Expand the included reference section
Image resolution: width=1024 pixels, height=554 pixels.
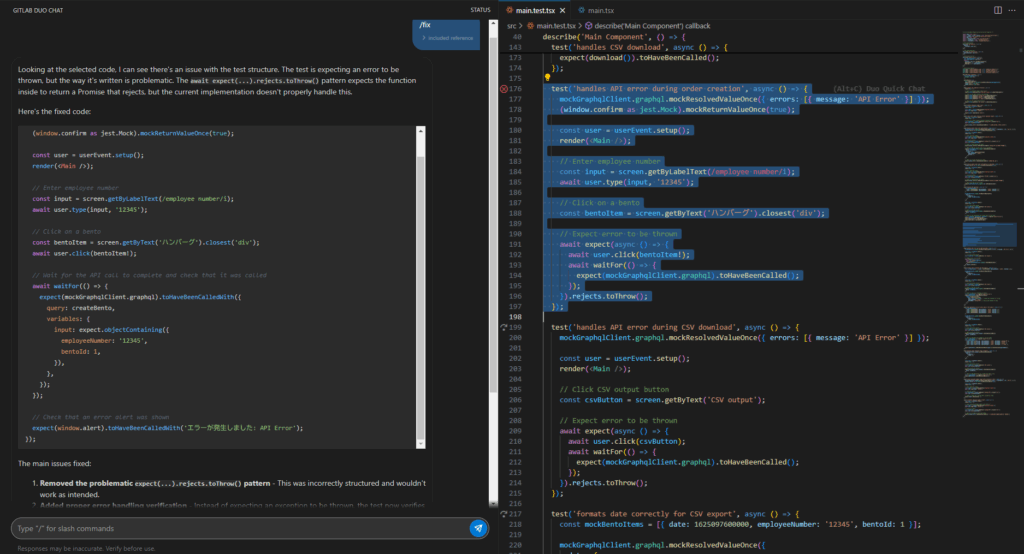click(447, 38)
